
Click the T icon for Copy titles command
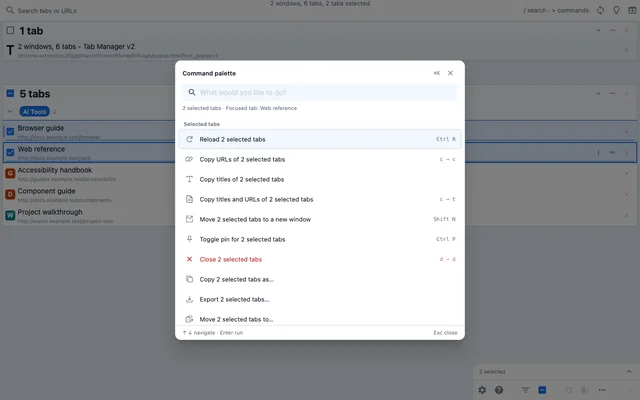(x=189, y=179)
